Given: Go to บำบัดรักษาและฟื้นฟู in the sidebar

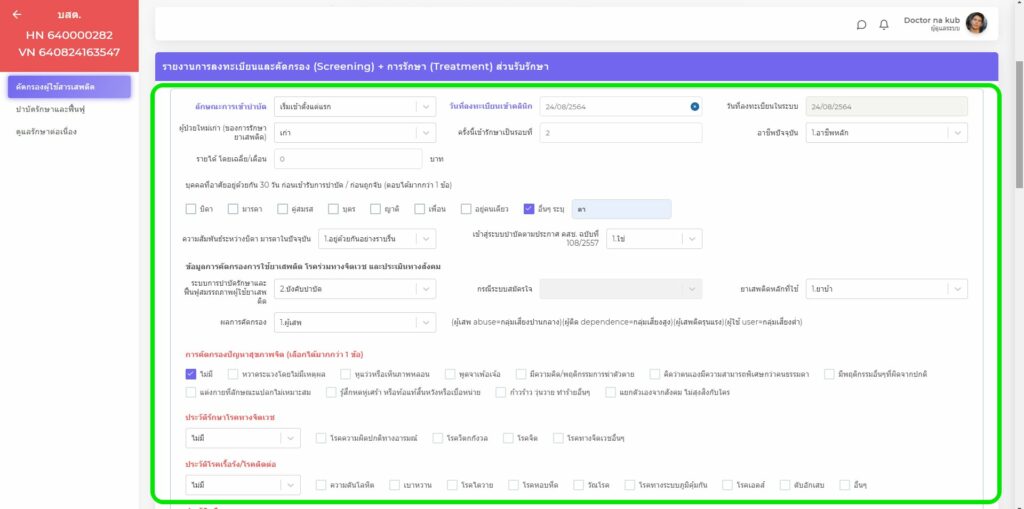Looking at the screenshot, I should pos(48,109).
